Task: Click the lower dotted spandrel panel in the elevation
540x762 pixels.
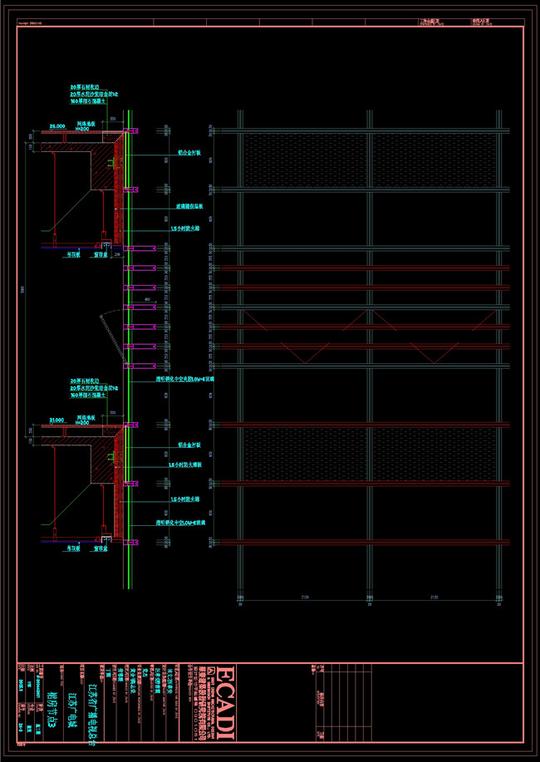Action: (x=369, y=454)
